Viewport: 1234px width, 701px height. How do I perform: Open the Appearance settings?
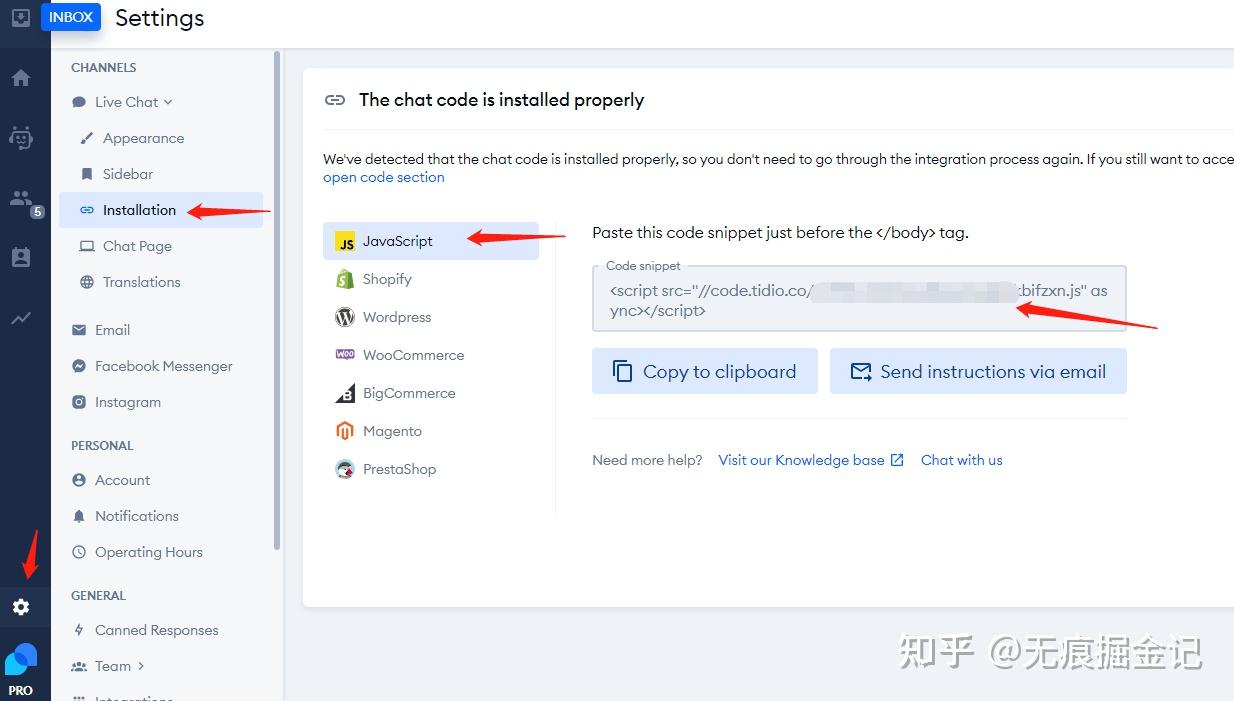click(143, 138)
